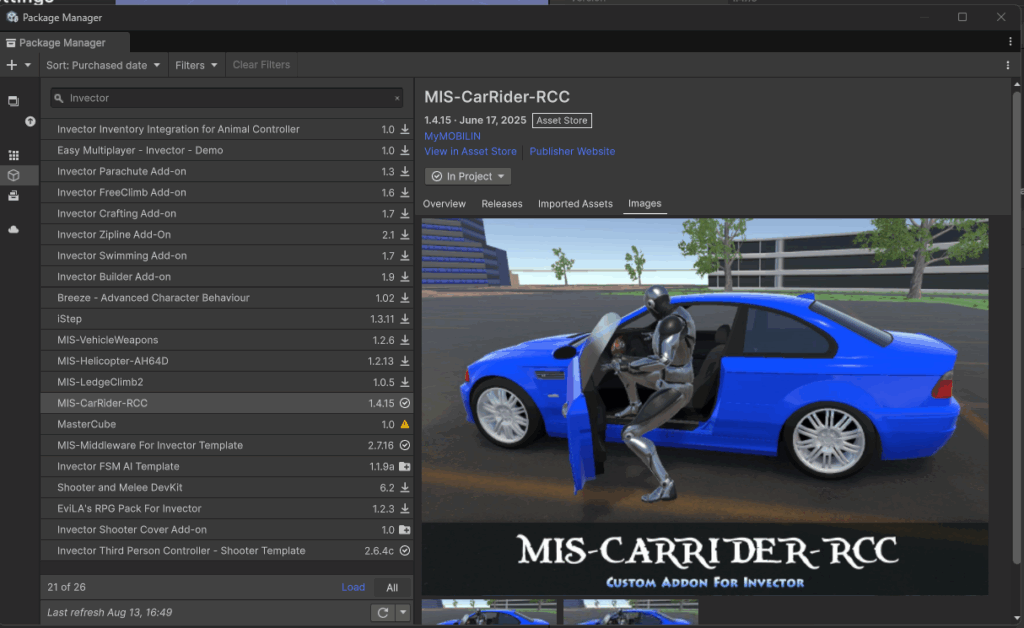Open the Unity Registry grid icon in sidebar
The image size is (1024, 628).
coord(14,155)
